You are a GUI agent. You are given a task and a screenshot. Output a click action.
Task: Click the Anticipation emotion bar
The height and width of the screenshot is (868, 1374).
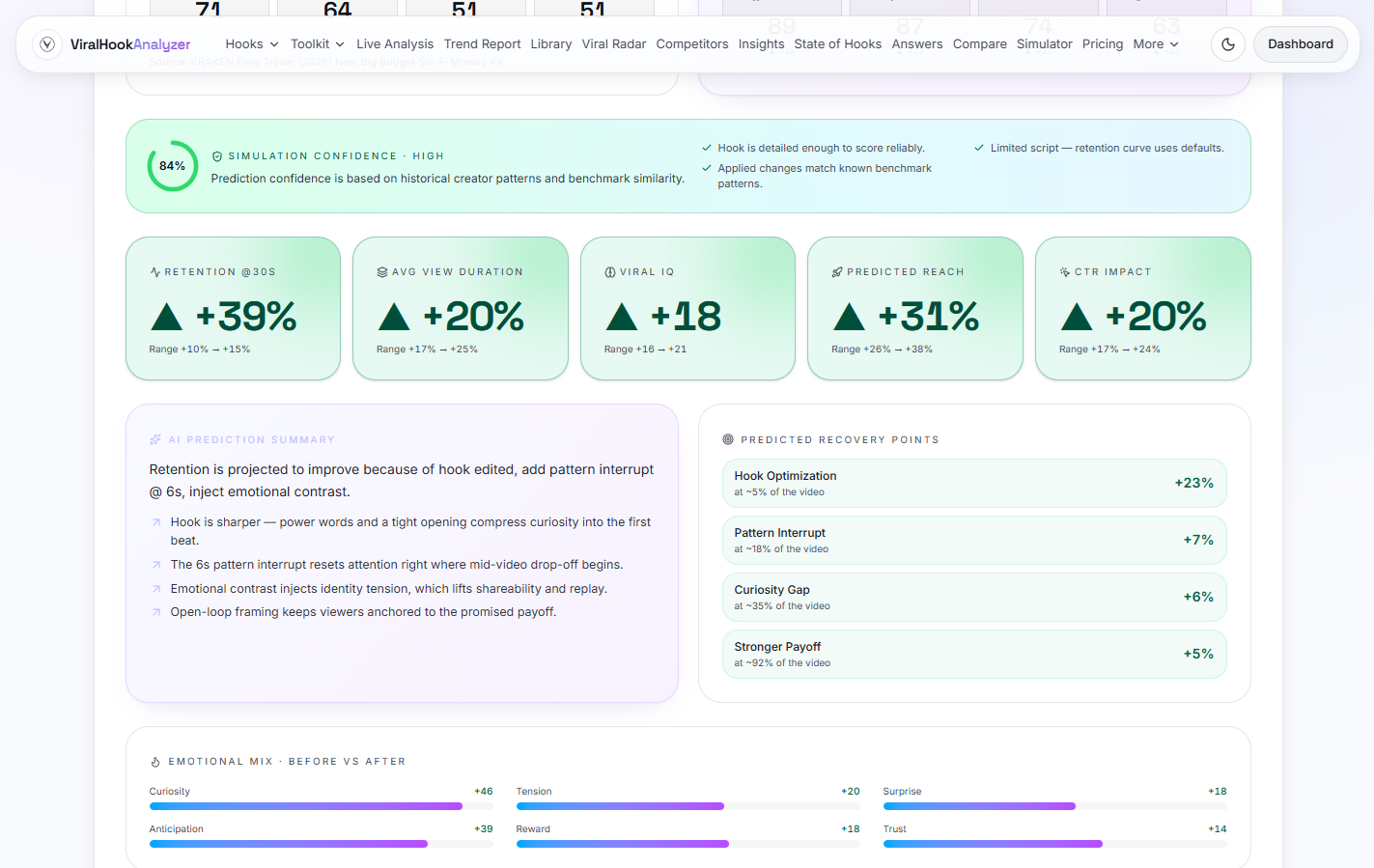321,844
